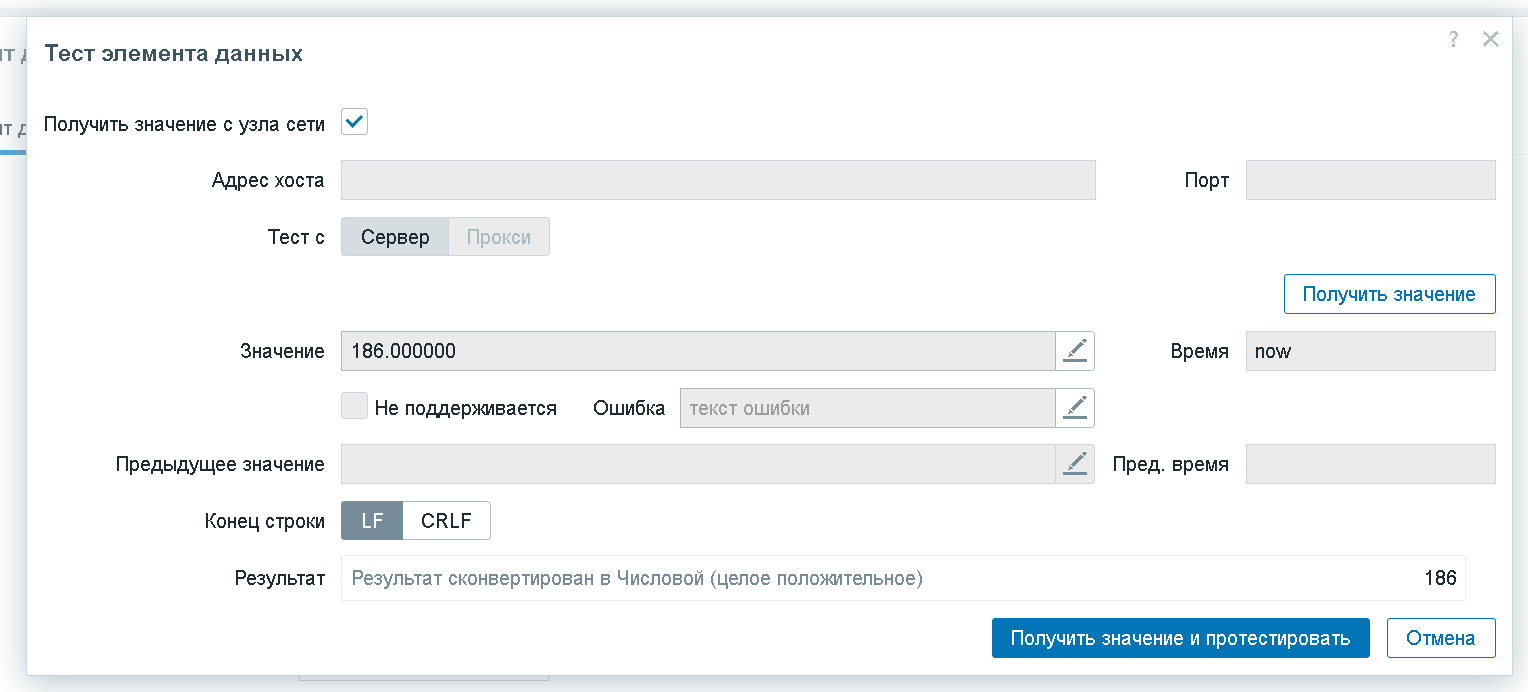Screen dimensions: 1528x692
Task: Click the Значение field containing 186.000000
Action: 698,351
